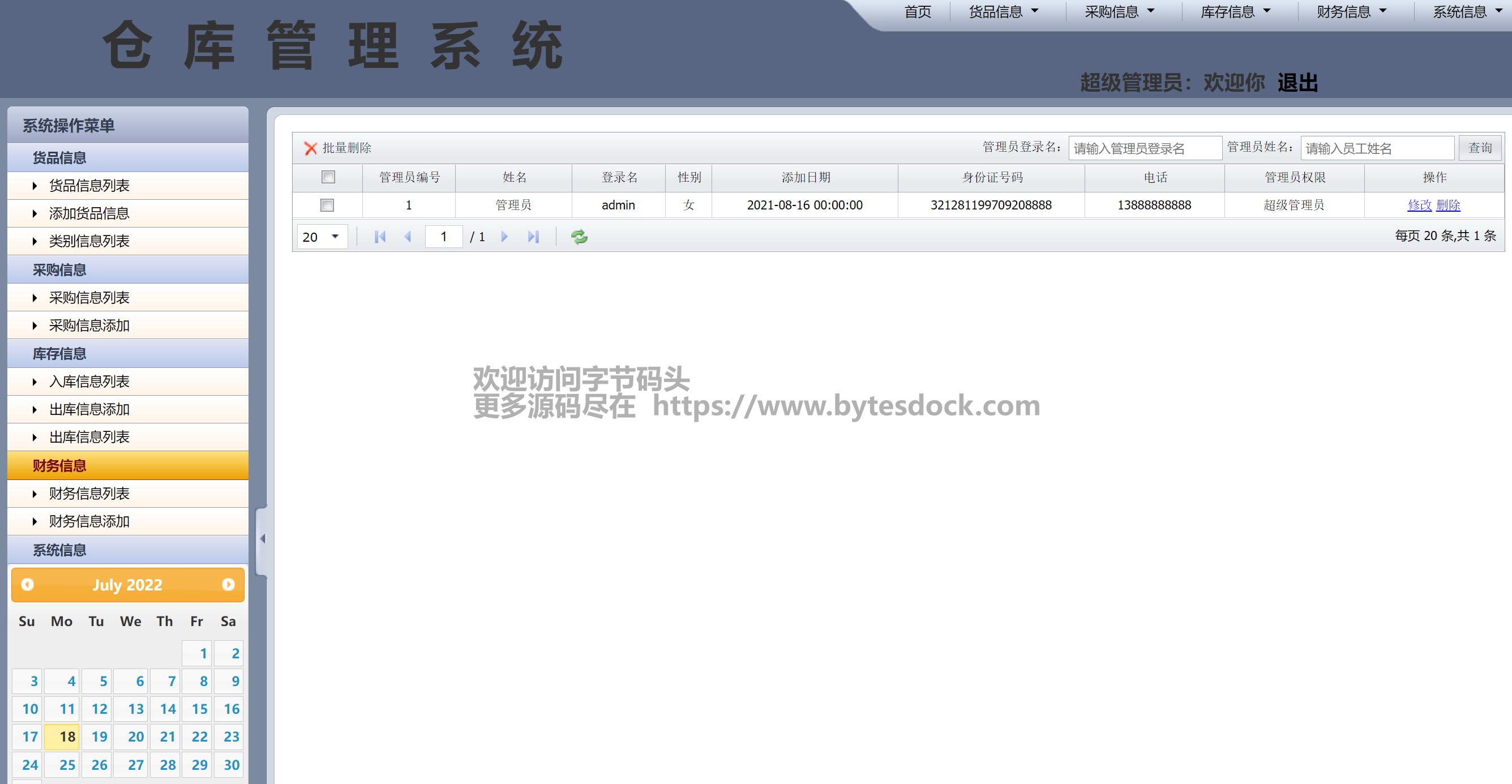This screenshot has height=784, width=1512.
Task: Show next month in calendar
Action: pos(228,585)
